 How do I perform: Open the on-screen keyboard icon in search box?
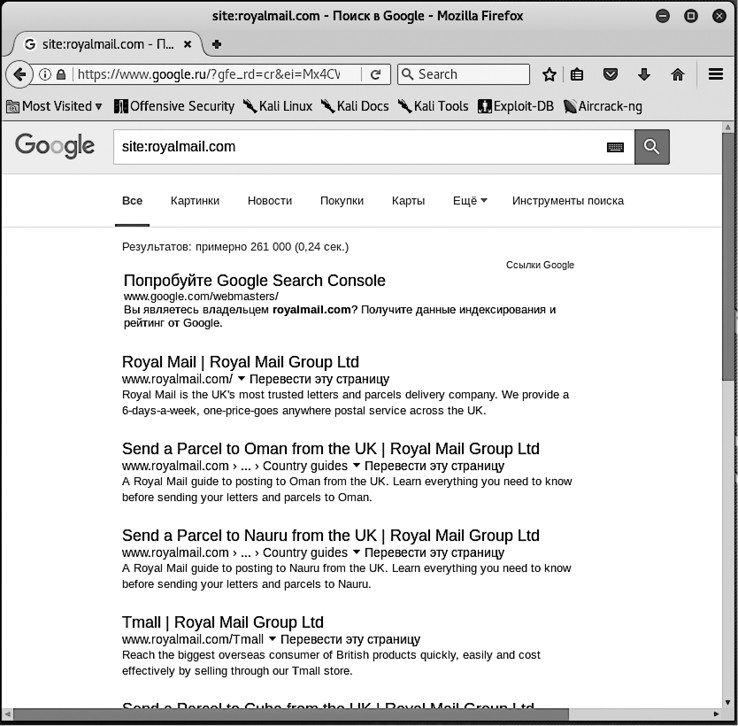(615, 147)
